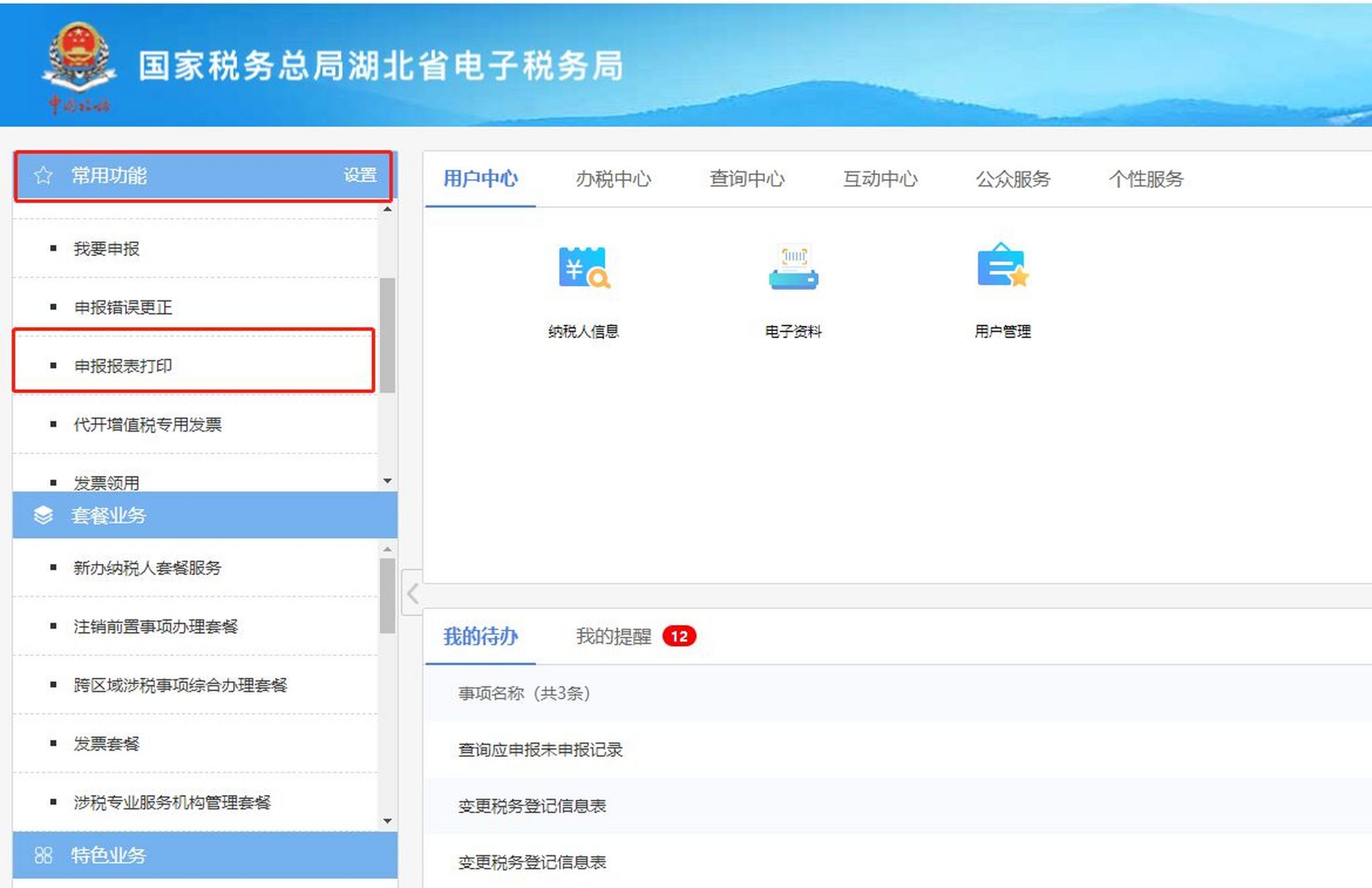Click the red 12 badge on 我的提醒
The width and height of the screenshot is (1372, 888).
point(680,635)
